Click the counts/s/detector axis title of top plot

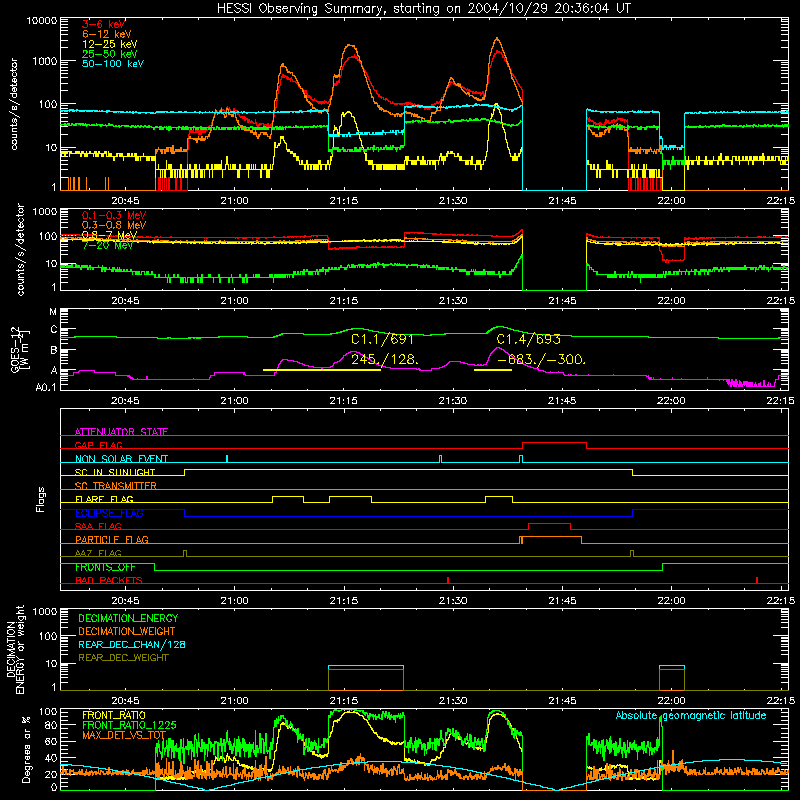[x=14, y=104]
